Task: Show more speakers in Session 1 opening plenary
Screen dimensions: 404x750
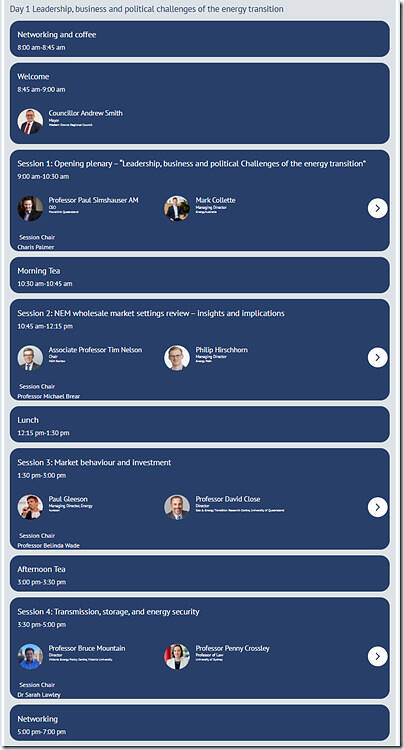Action: (x=377, y=208)
